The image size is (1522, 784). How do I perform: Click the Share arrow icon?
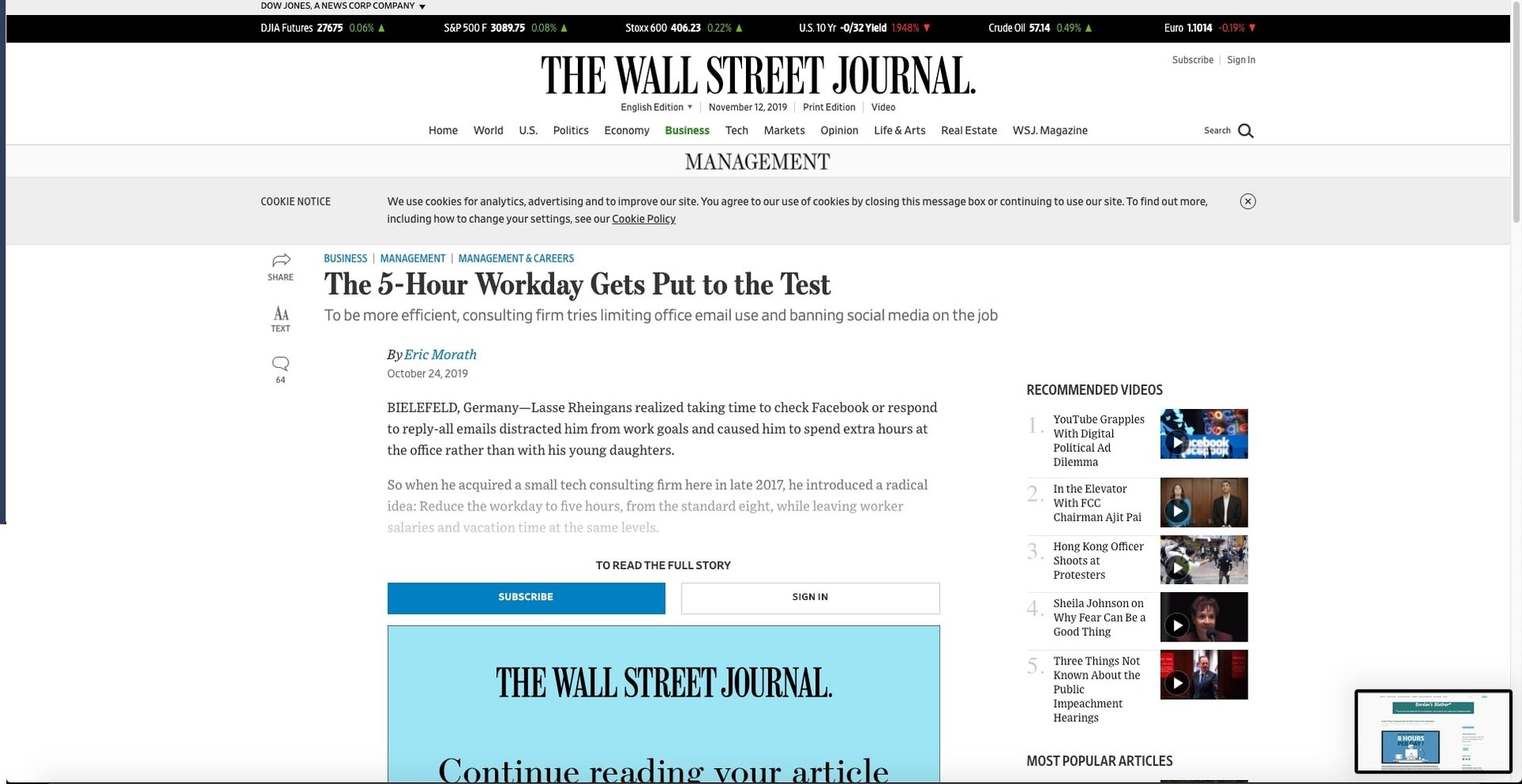pyautogui.click(x=281, y=260)
